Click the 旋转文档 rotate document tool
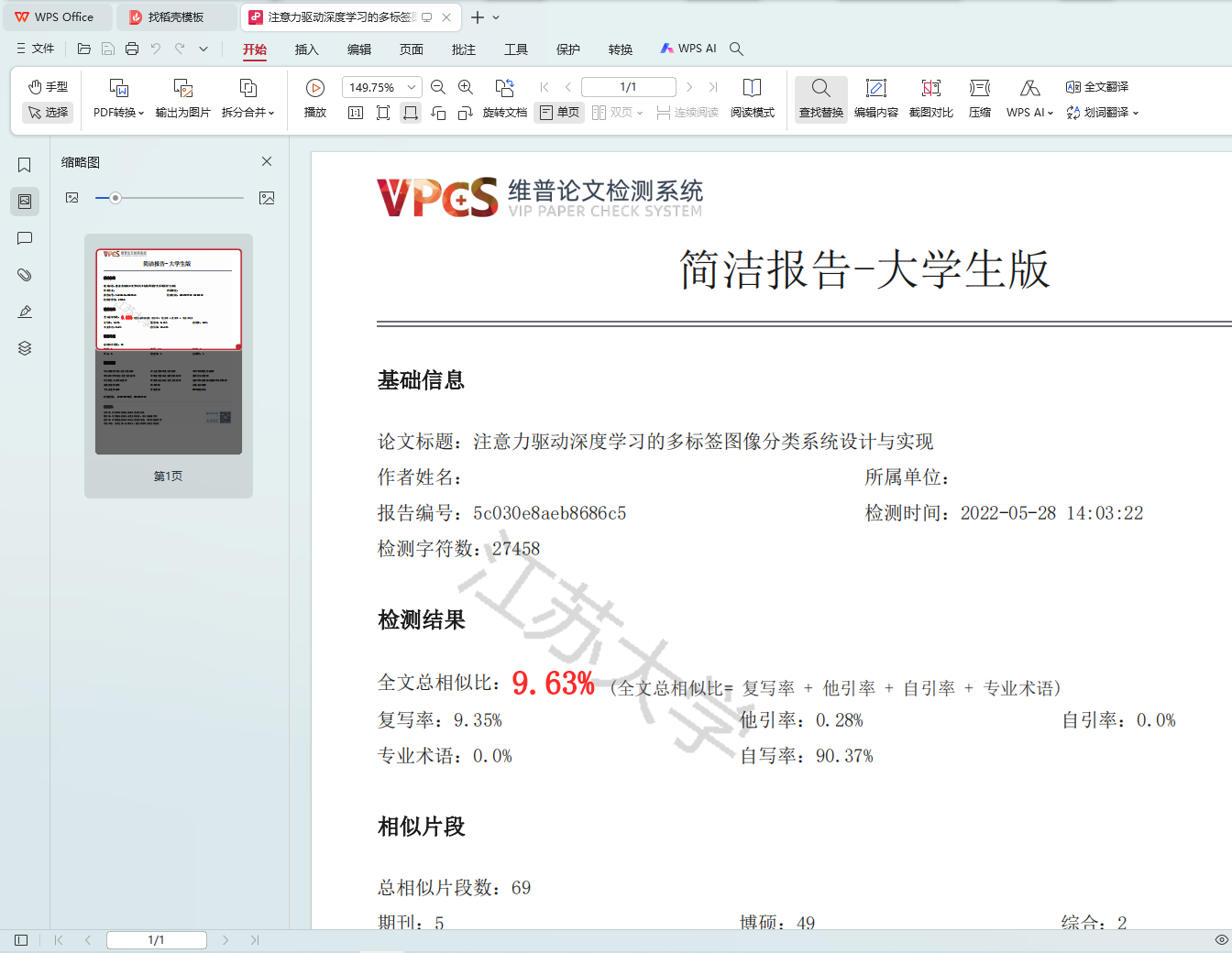The image size is (1232, 953). pyautogui.click(x=505, y=99)
